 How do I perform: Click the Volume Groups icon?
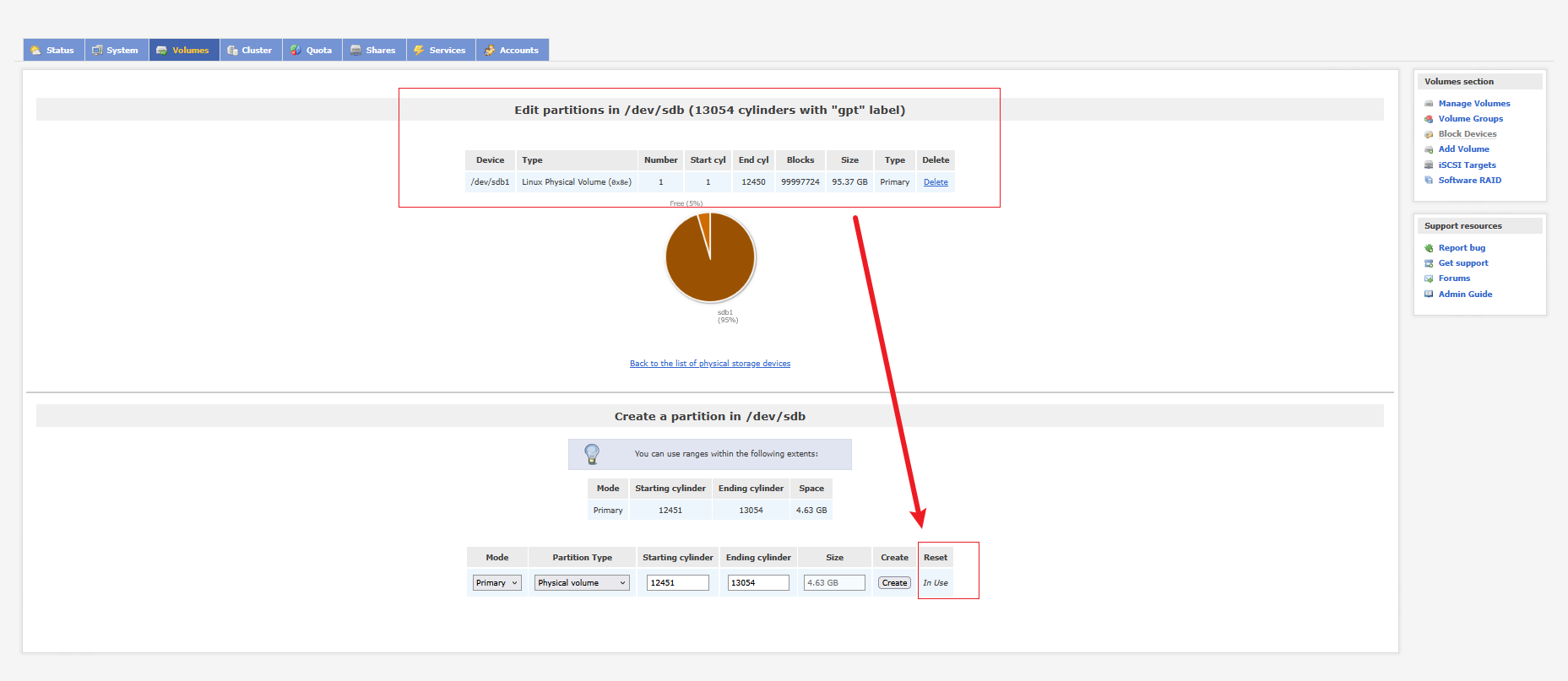pyautogui.click(x=1429, y=119)
